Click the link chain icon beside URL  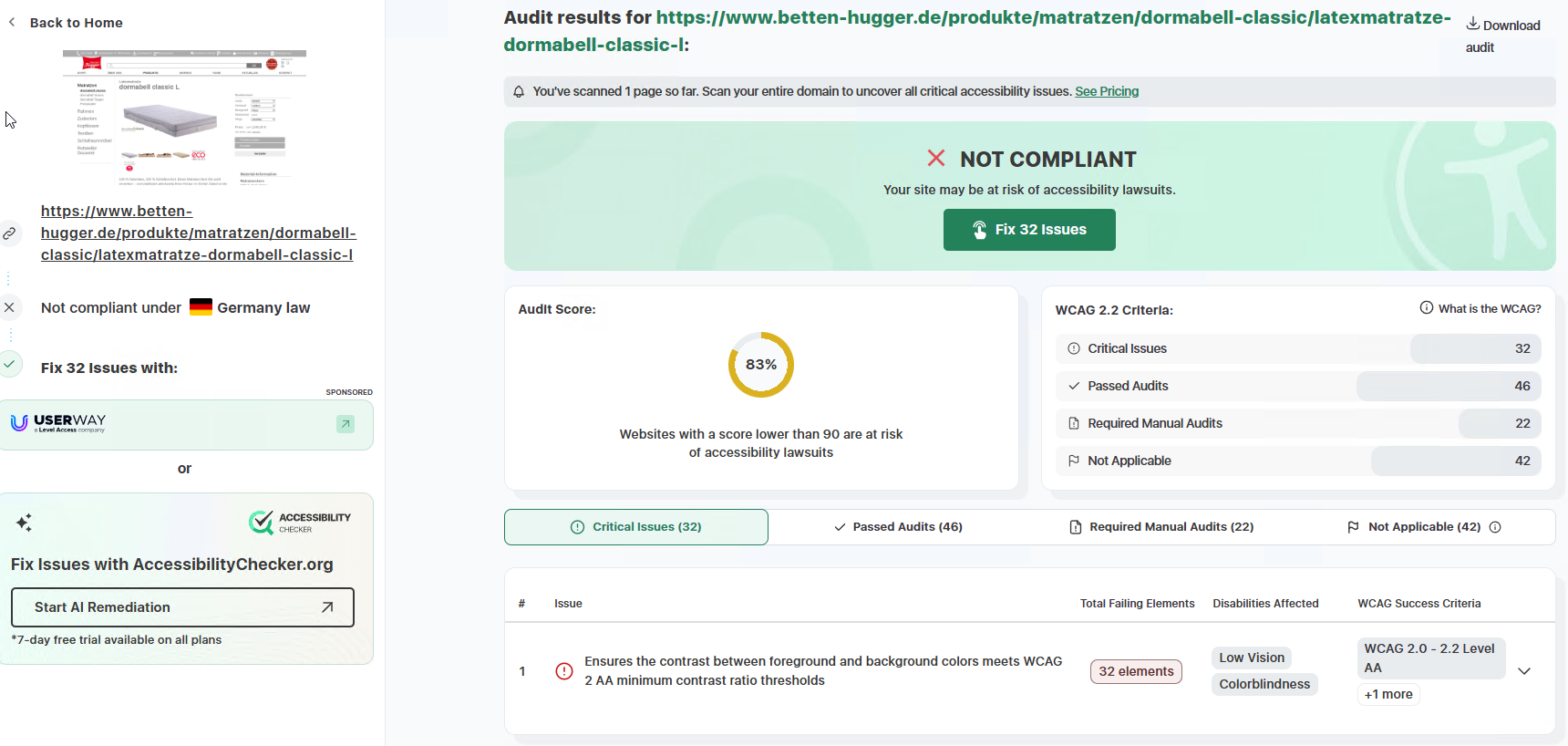click(x=9, y=233)
